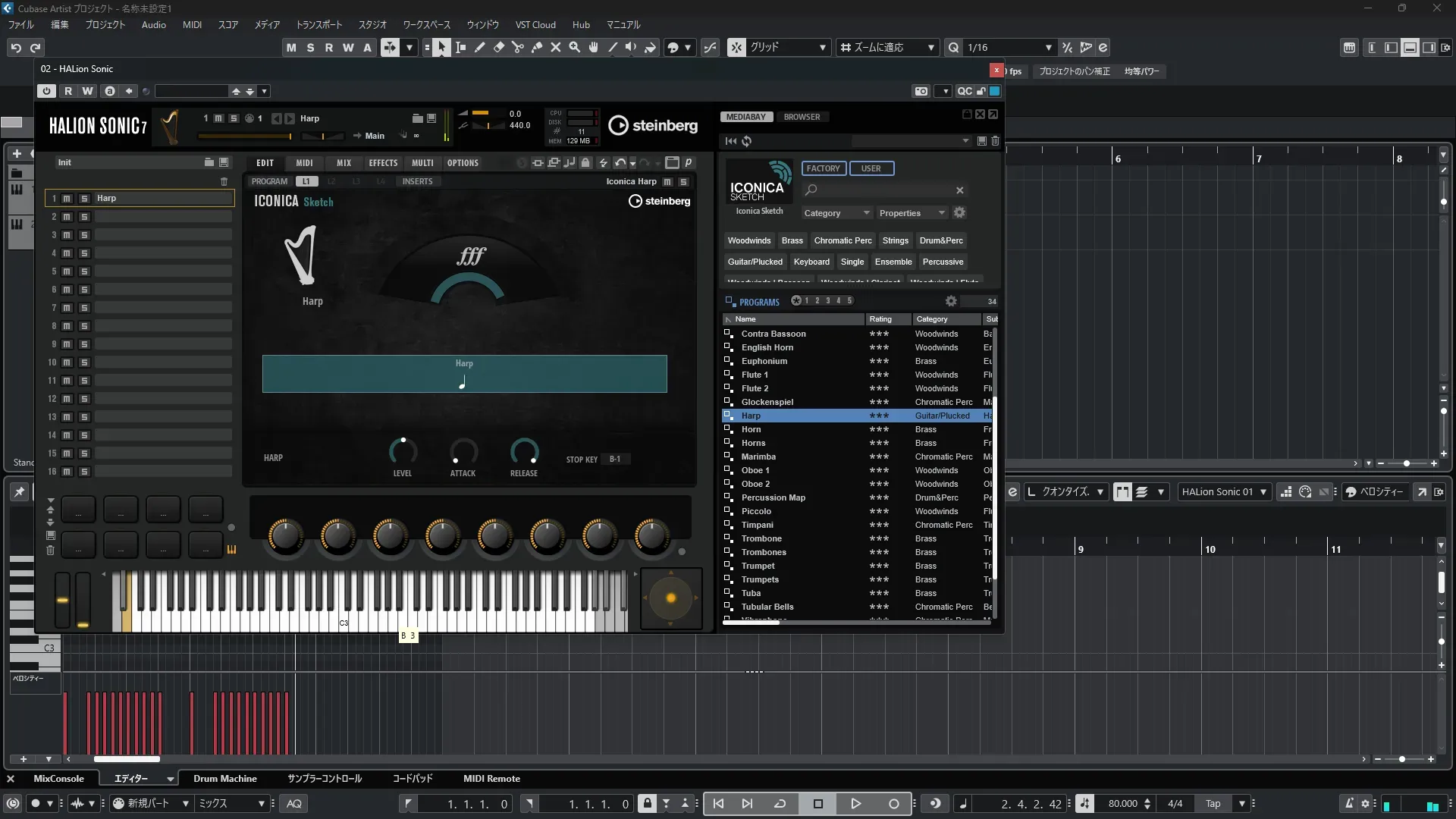Click the USER library button
The height and width of the screenshot is (819, 1456).
tap(871, 168)
